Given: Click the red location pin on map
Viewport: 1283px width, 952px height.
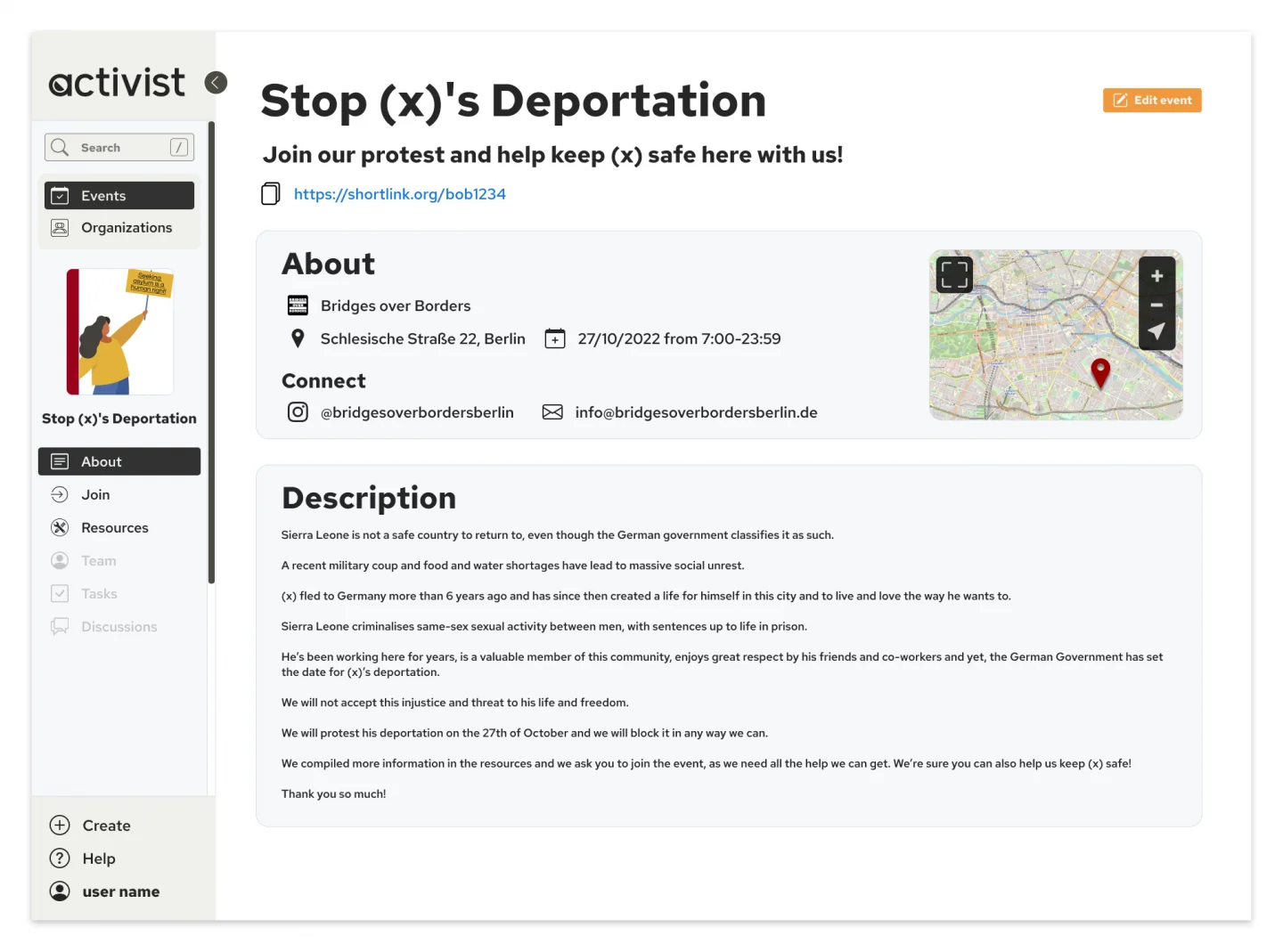Looking at the screenshot, I should [1100, 371].
